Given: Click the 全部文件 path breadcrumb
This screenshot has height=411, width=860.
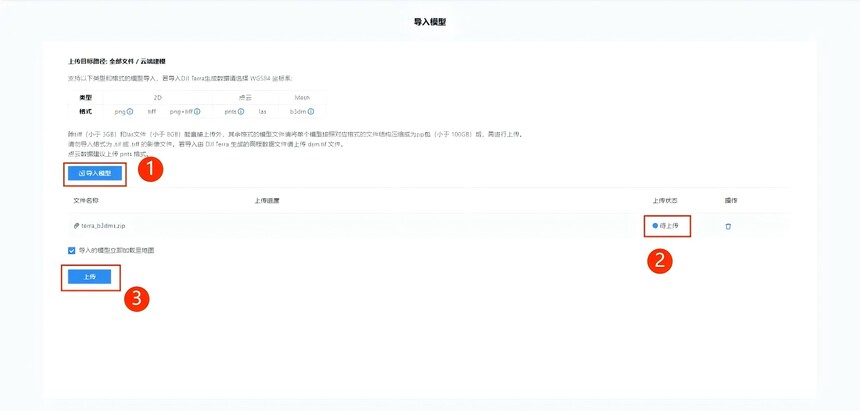Looking at the screenshot, I should [120, 61].
